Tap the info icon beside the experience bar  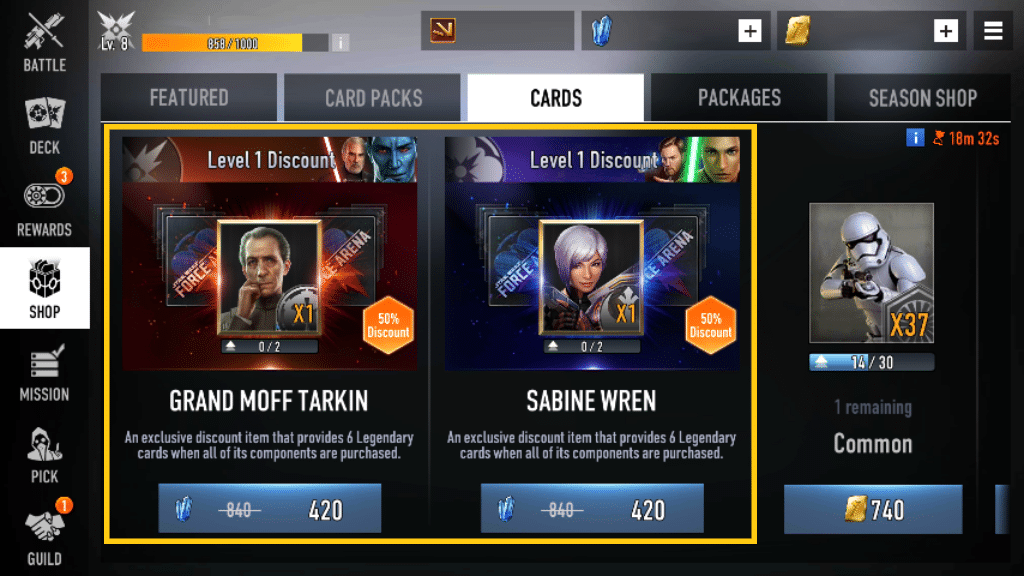[x=340, y=43]
